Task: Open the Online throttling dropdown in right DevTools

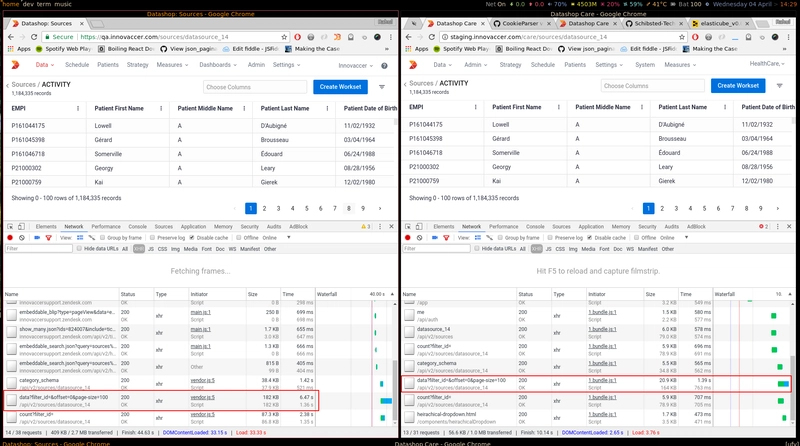Action: tap(674, 238)
